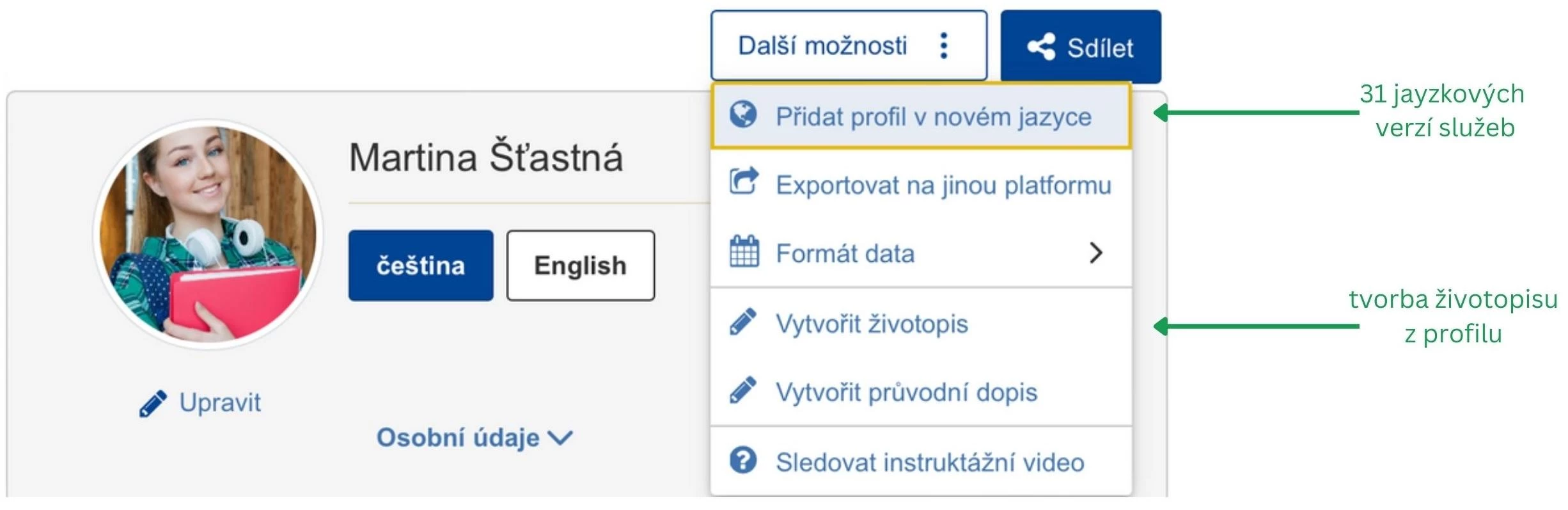Viewport: 1568px width, 510px height.
Task: Click Martina's profile photo
Action: pyautogui.click(x=208, y=234)
